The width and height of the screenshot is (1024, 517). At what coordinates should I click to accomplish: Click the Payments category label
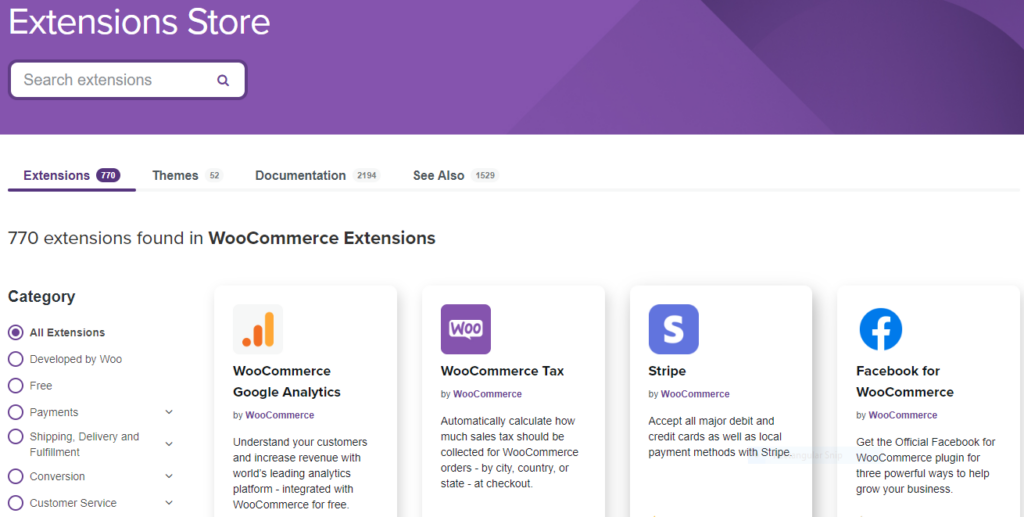(54, 413)
